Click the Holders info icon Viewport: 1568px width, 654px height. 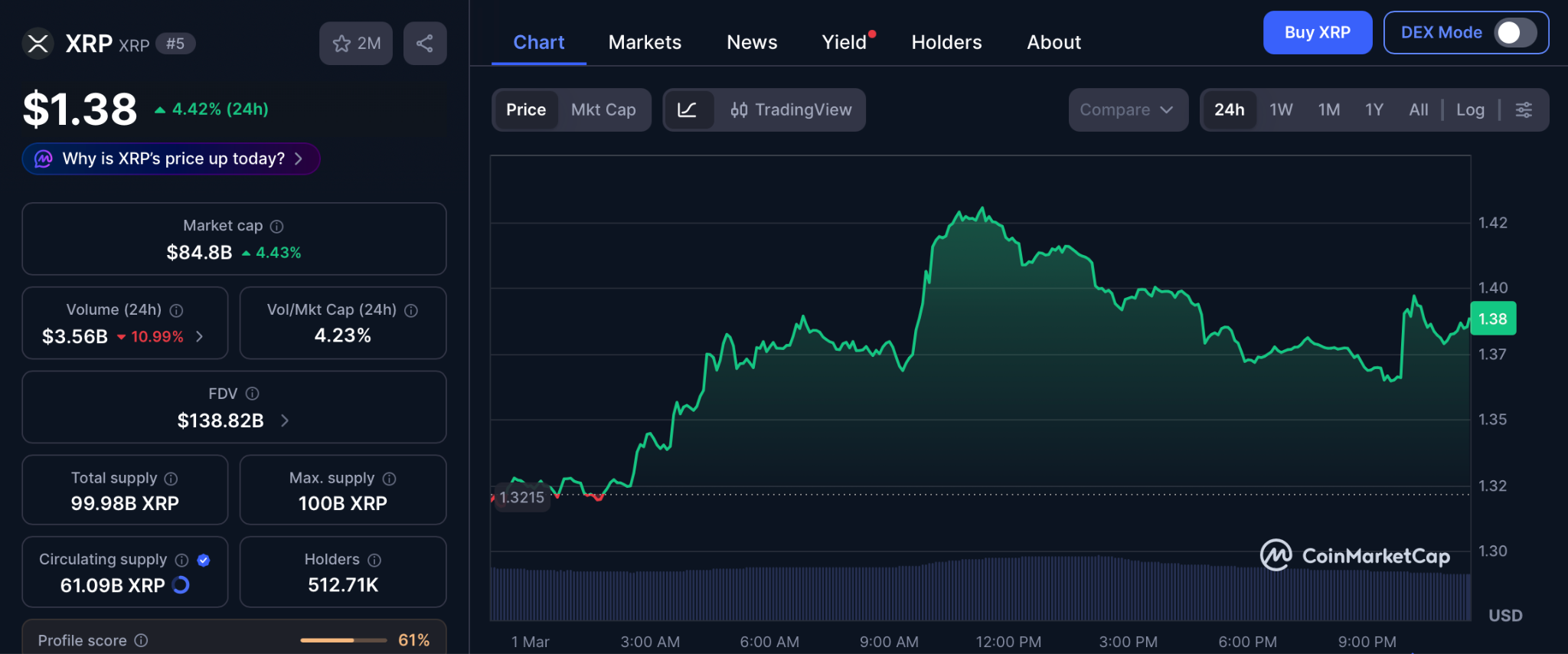click(x=374, y=561)
